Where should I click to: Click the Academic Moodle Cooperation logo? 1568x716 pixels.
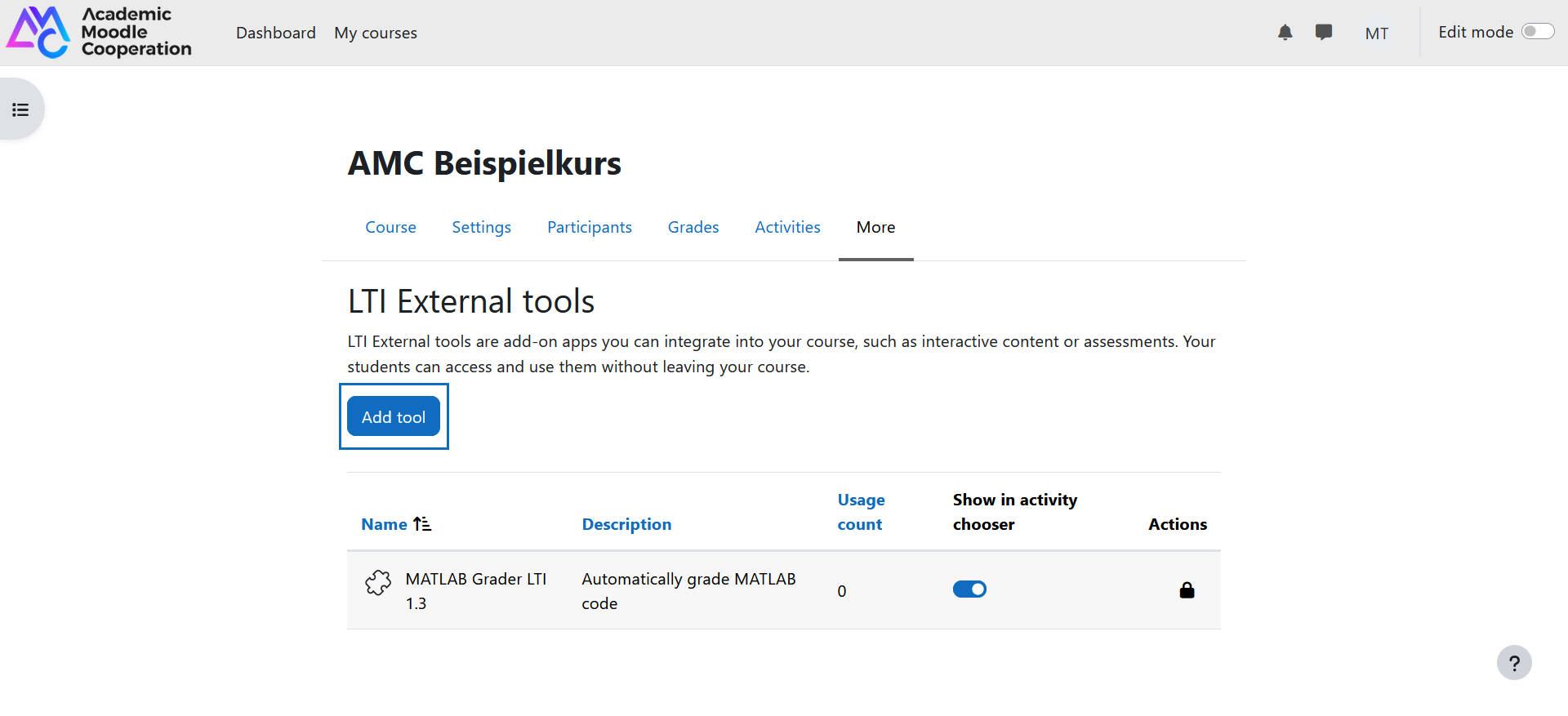coord(99,33)
